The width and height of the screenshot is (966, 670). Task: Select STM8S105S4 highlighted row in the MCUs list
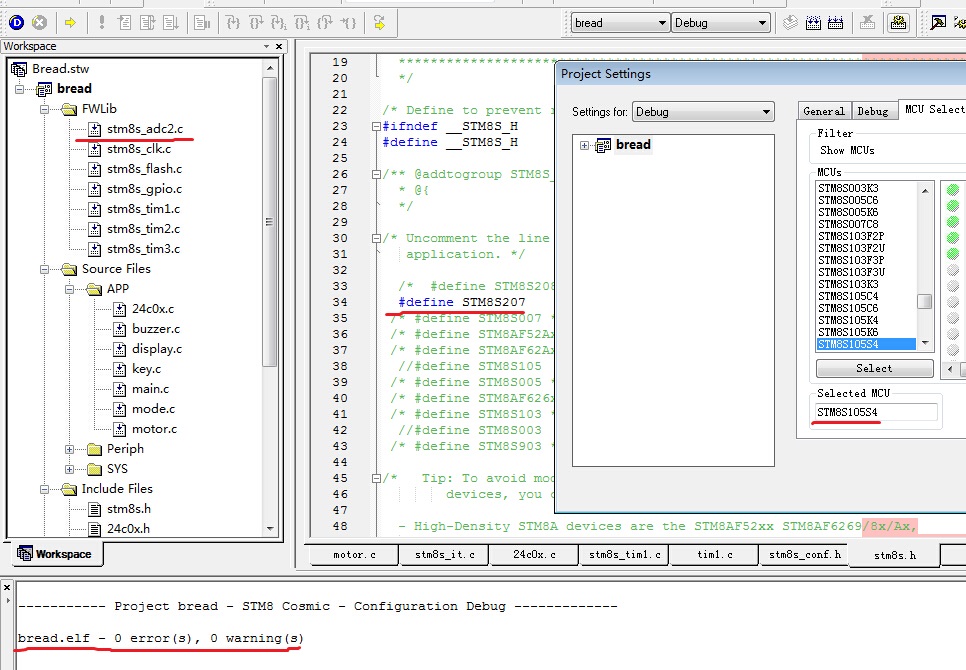(866, 344)
